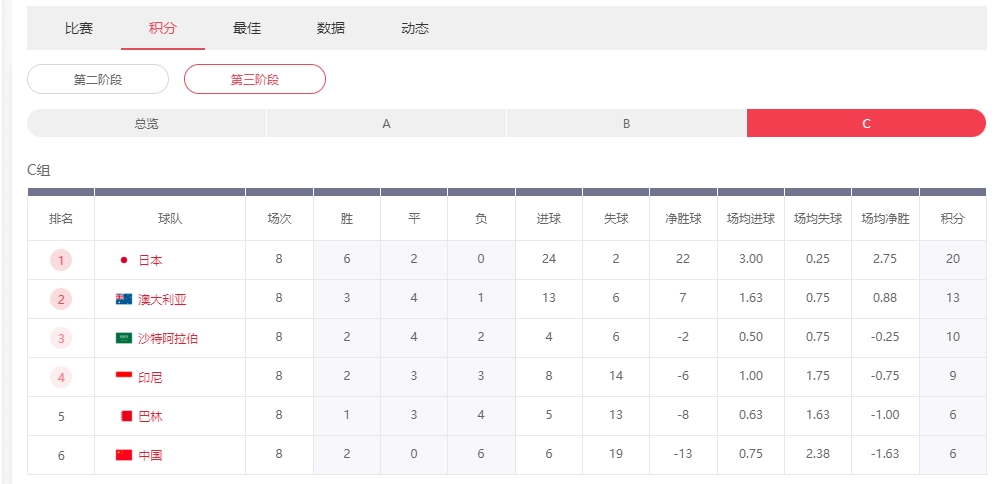The image size is (997, 484).
Task: Open the 沙特阿拉伯 team link
Action: (168, 338)
